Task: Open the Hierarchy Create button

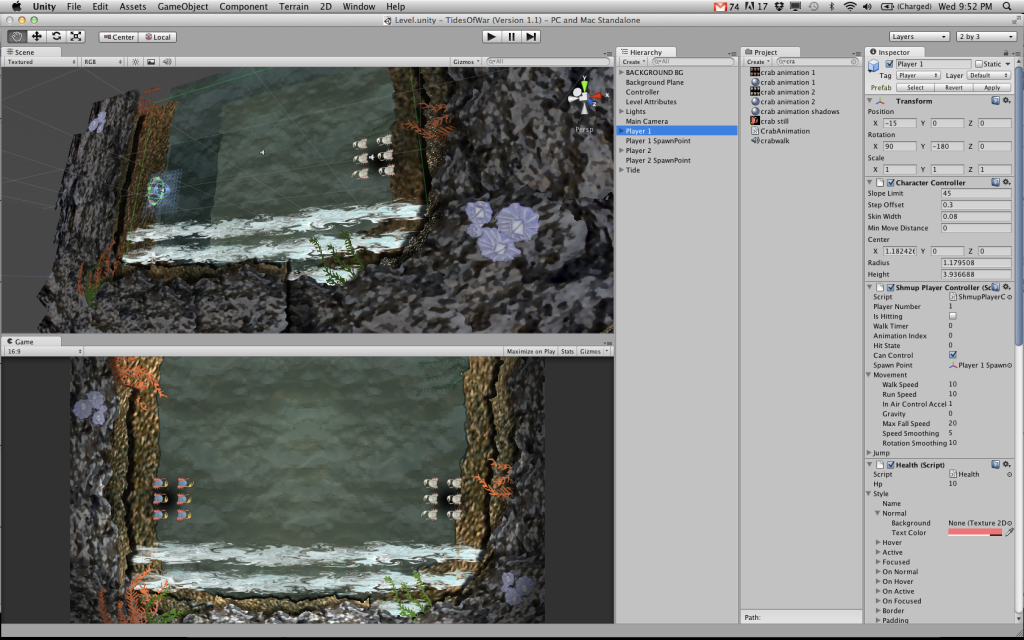Action: click(633, 61)
